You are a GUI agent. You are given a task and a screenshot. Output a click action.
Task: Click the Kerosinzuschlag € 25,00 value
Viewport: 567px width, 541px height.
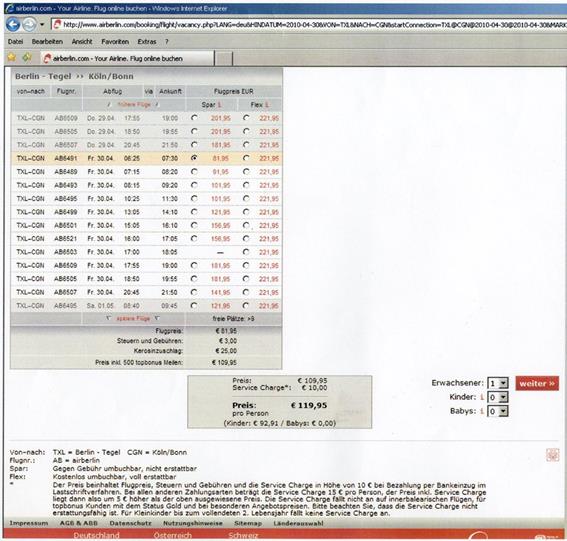click(x=226, y=351)
